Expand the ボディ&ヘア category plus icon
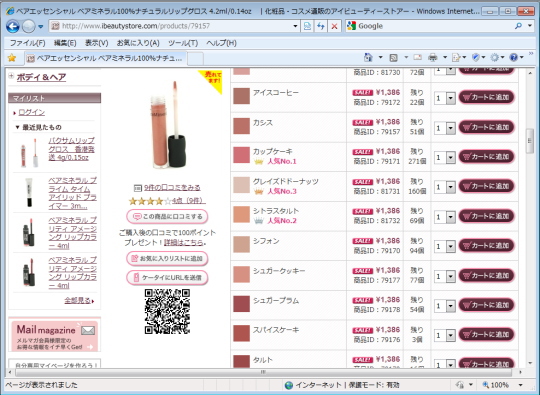This screenshot has width=540, height=395. [x=11, y=76]
